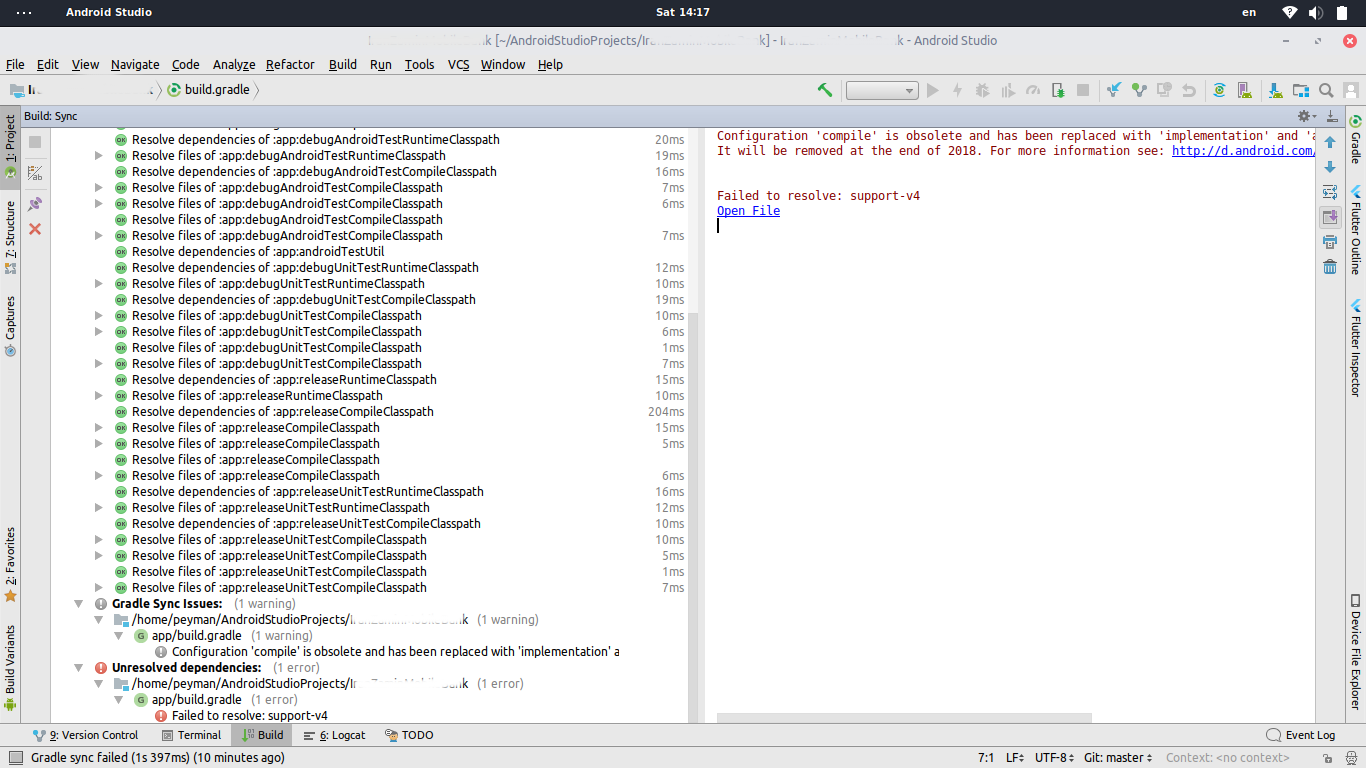Open the Analyze menu

(x=234, y=64)
